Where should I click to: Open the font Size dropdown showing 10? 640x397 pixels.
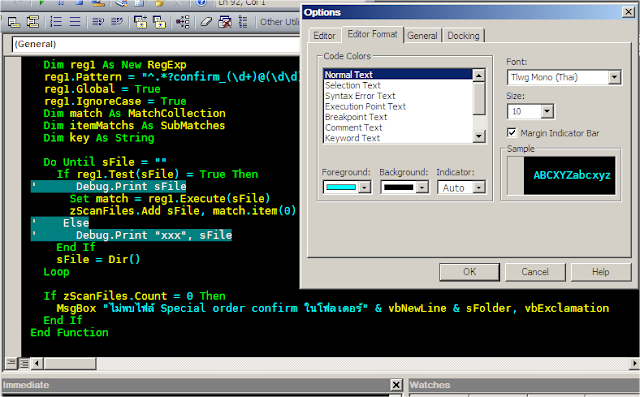point(547,111)
